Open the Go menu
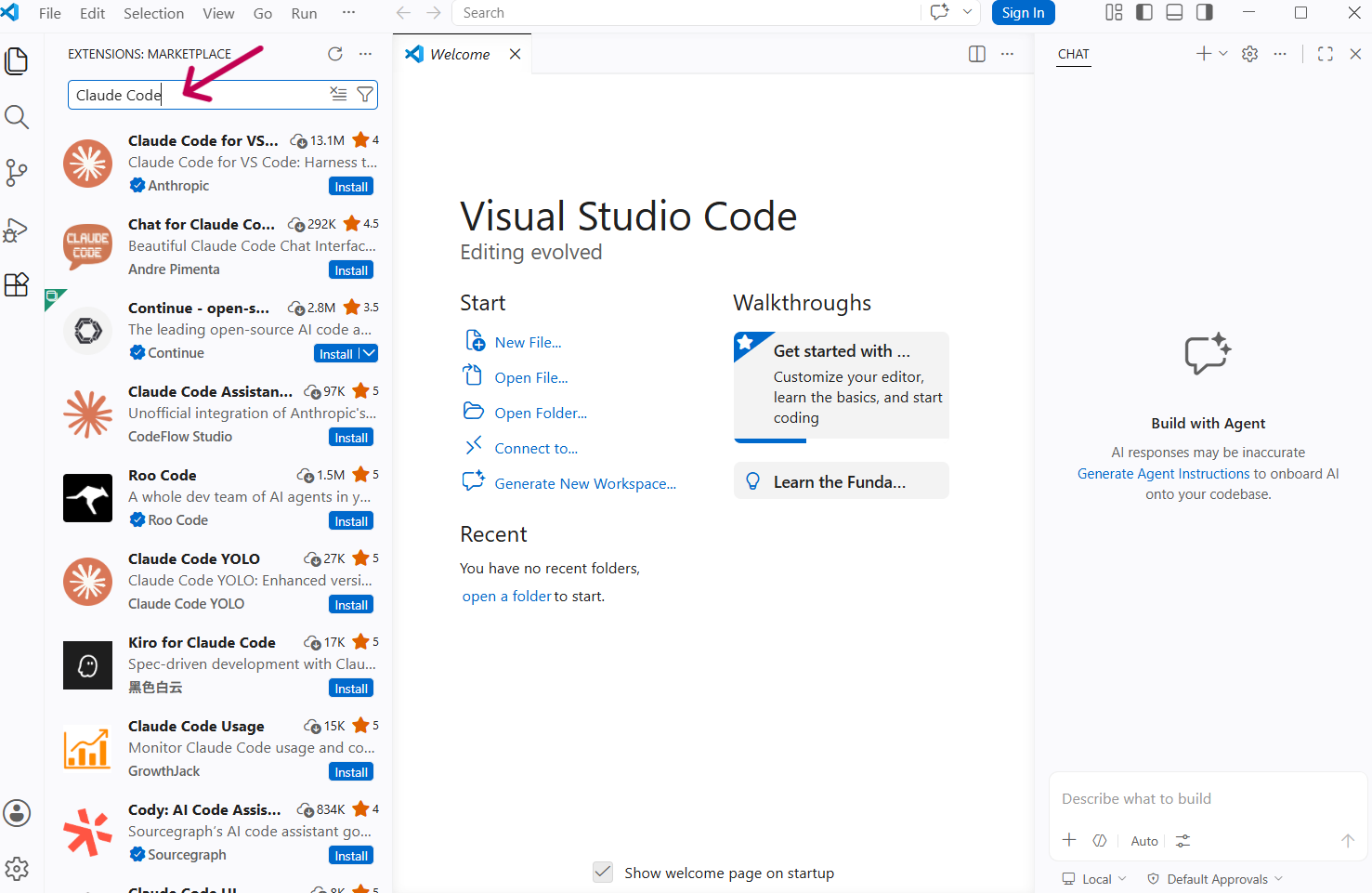 [x=263, y=13]
